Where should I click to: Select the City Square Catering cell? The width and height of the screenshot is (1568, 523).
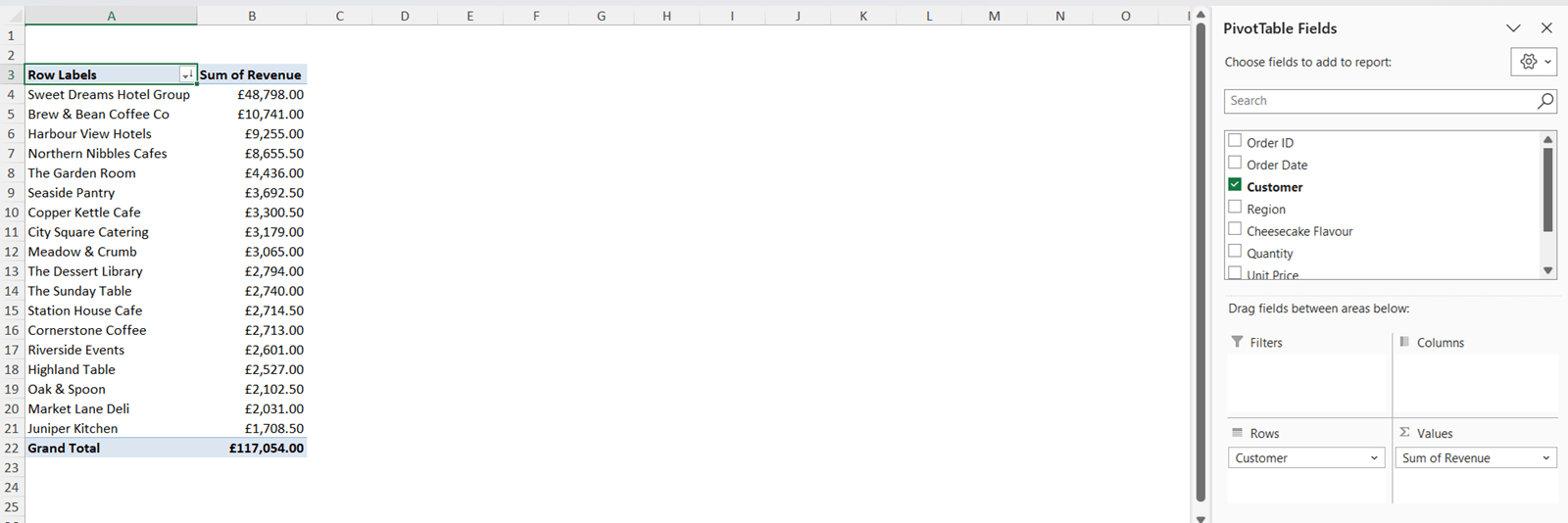coord(111,232)
